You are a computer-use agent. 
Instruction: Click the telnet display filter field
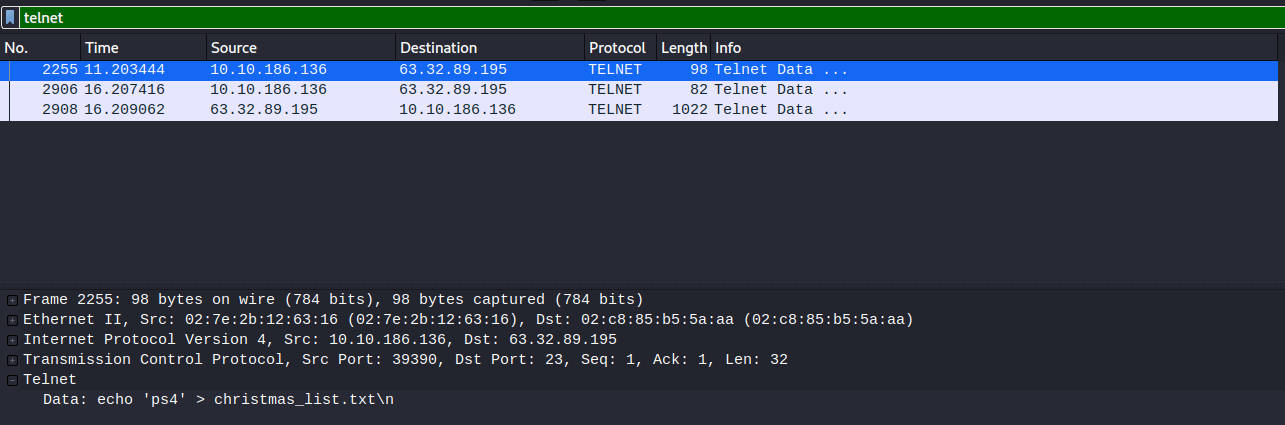tap(640, 18)
